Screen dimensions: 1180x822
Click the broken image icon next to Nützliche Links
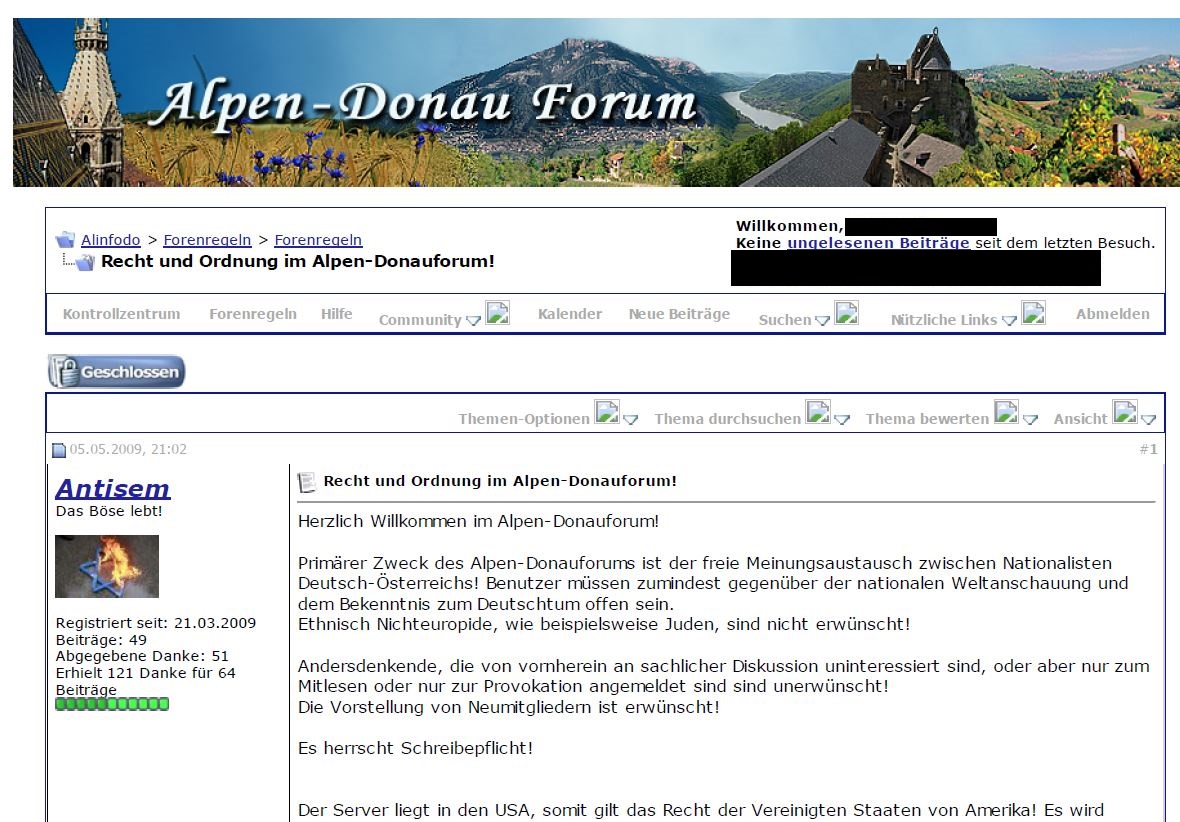pyautogui.click(x=1033, y=312)
